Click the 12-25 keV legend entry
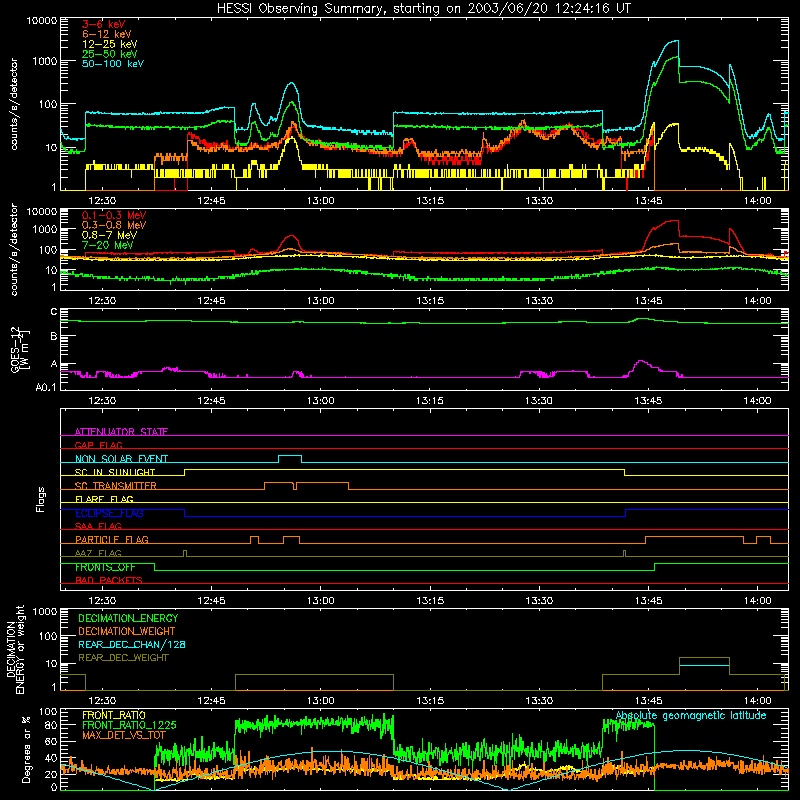 click(110, 44)
